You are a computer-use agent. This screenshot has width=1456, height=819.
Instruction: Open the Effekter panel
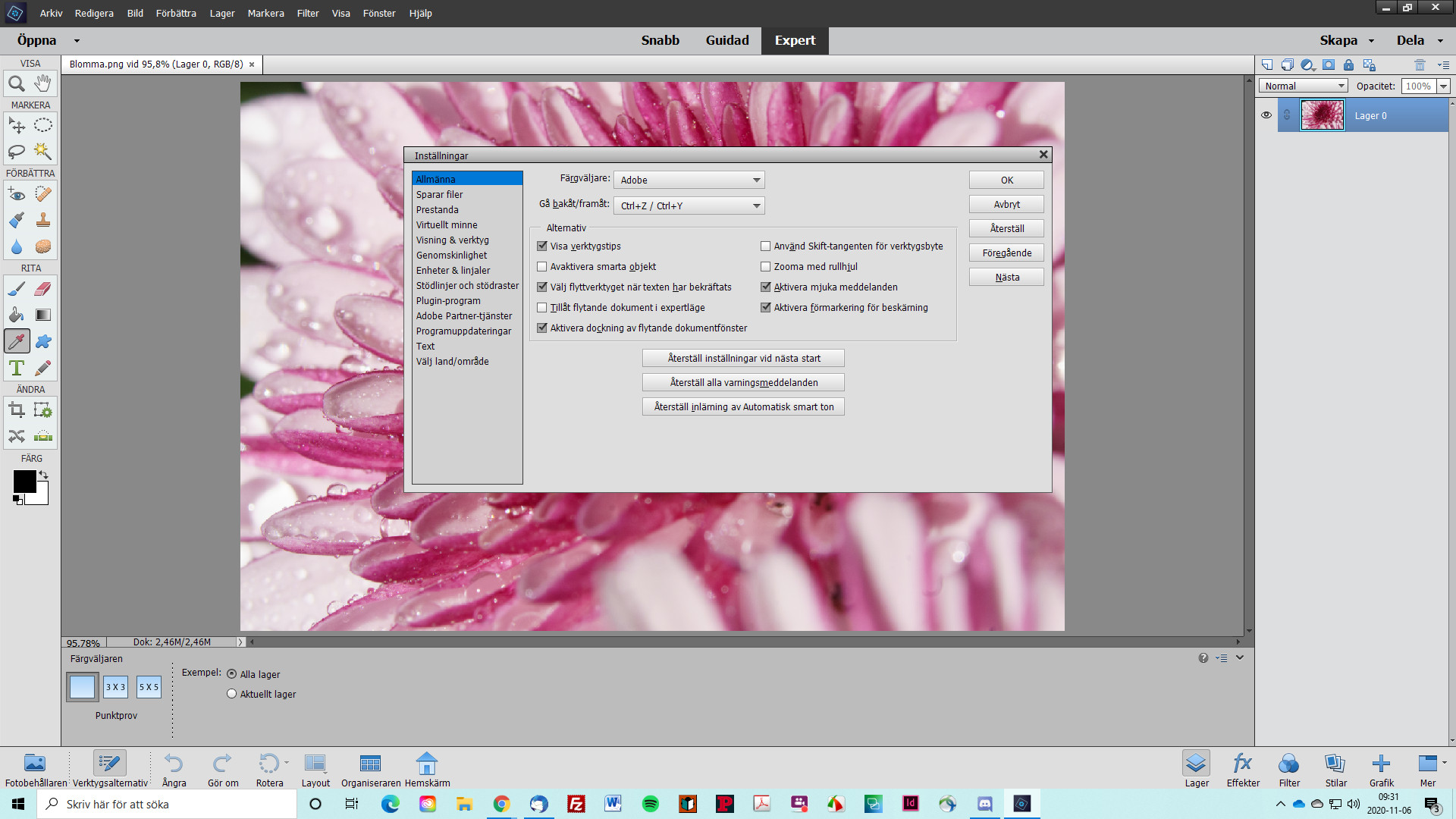pyautogui.click(x=1241, y=766)
